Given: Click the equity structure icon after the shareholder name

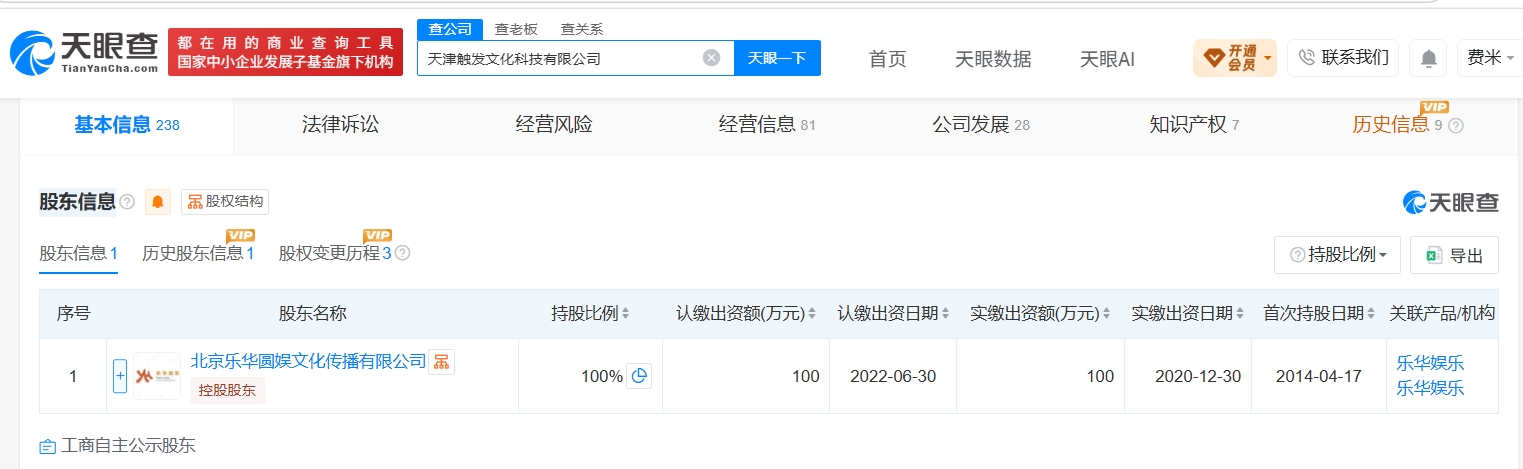Looking at the screenshot, I should (x=441, y=362).
